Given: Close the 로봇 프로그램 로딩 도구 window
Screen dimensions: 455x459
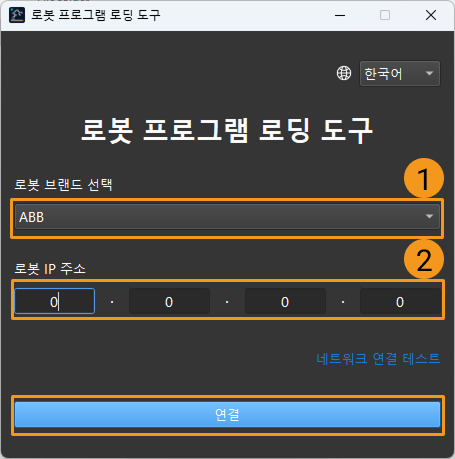Looking at the screenshot, I should 431,15.
